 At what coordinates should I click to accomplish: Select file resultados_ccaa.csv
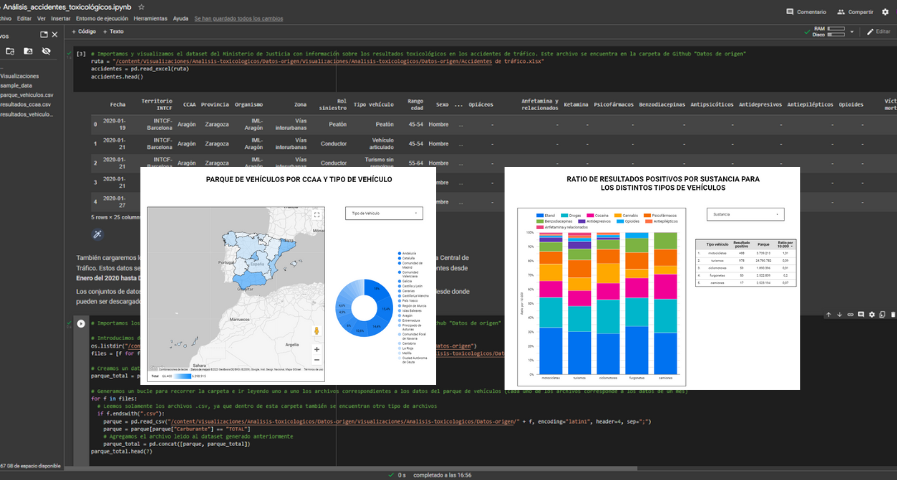pos(25,105)
